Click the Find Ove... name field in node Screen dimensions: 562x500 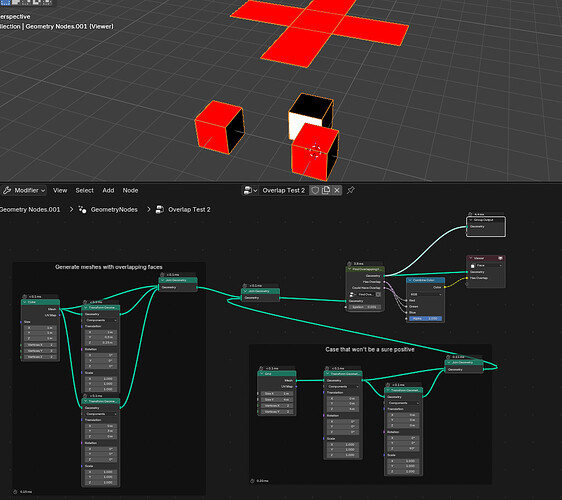click(366, 294)
